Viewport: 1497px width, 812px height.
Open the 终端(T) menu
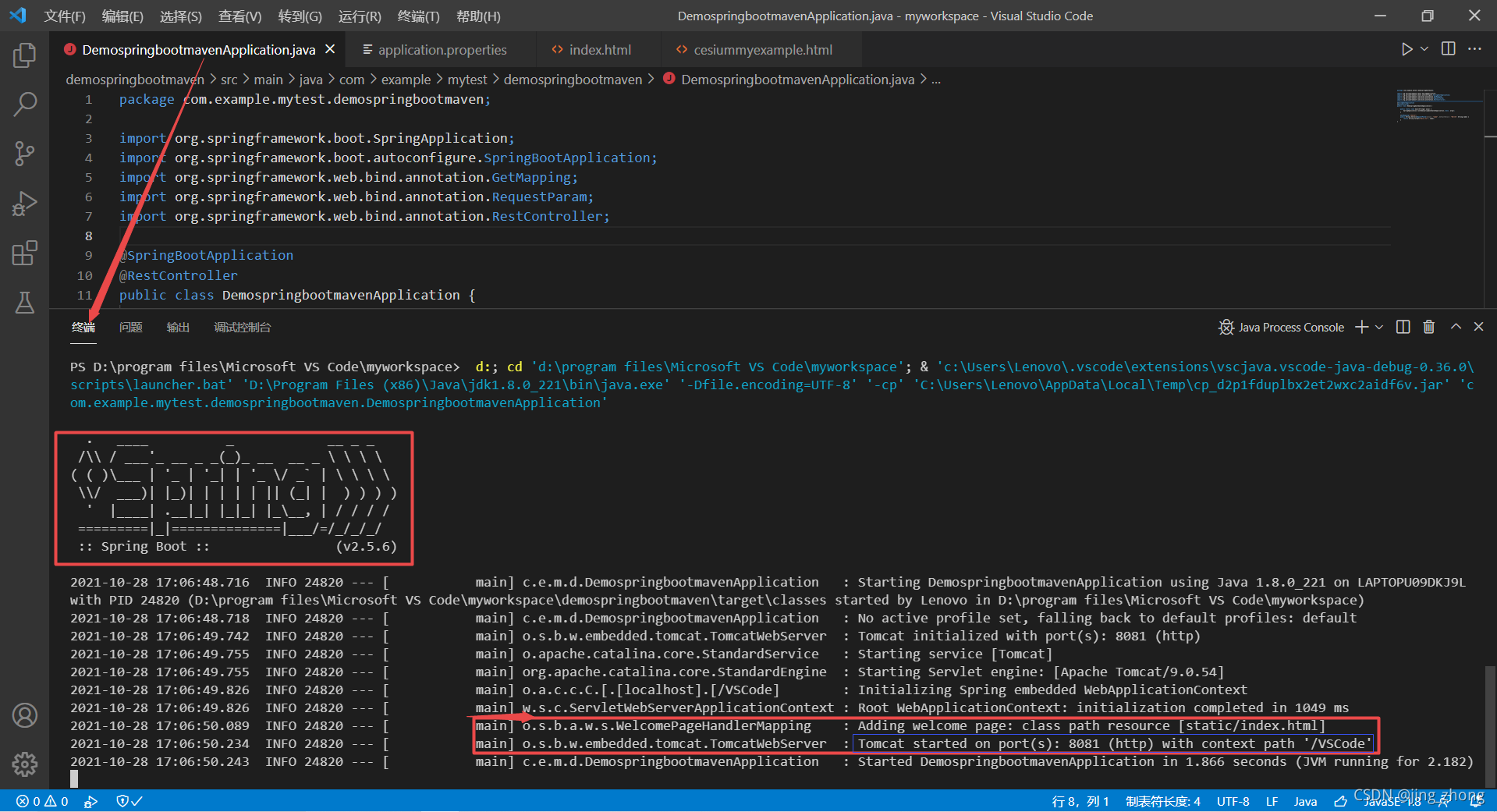click(418, 16)
